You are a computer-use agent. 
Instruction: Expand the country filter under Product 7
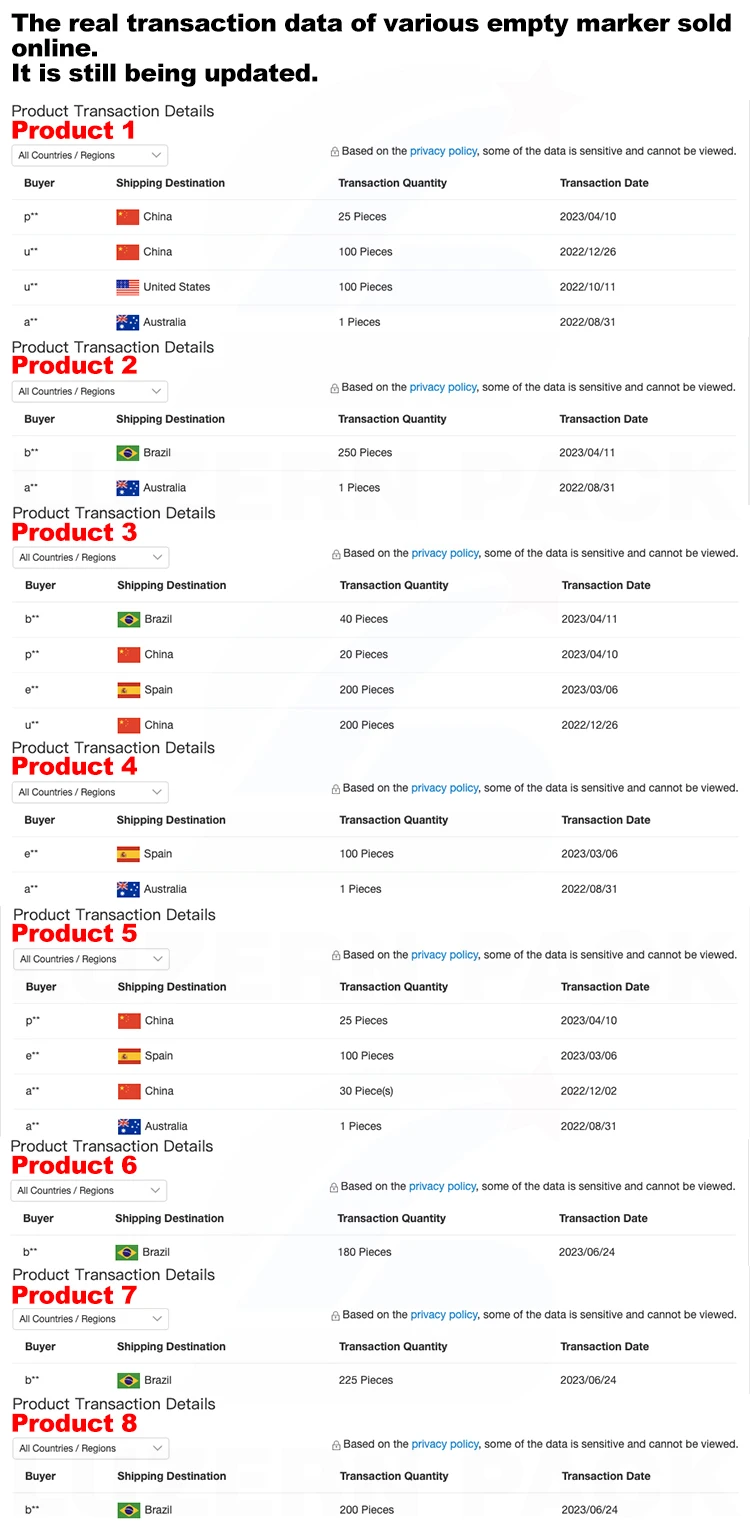tap(91, 1319)
